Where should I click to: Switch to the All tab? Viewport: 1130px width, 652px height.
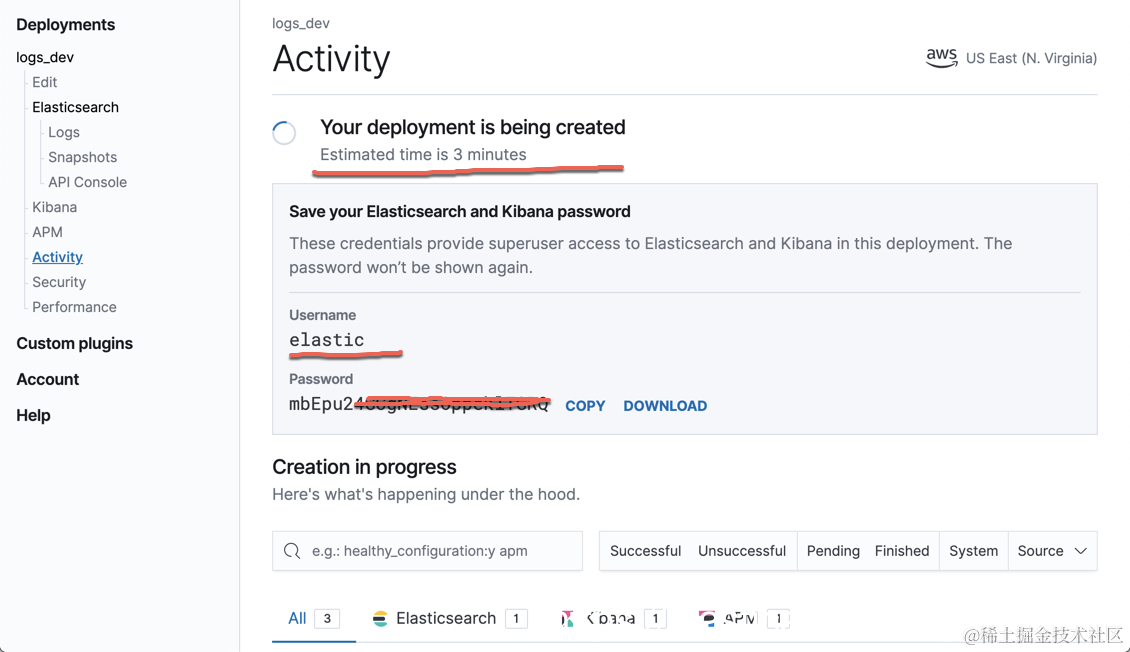point(297,618)
